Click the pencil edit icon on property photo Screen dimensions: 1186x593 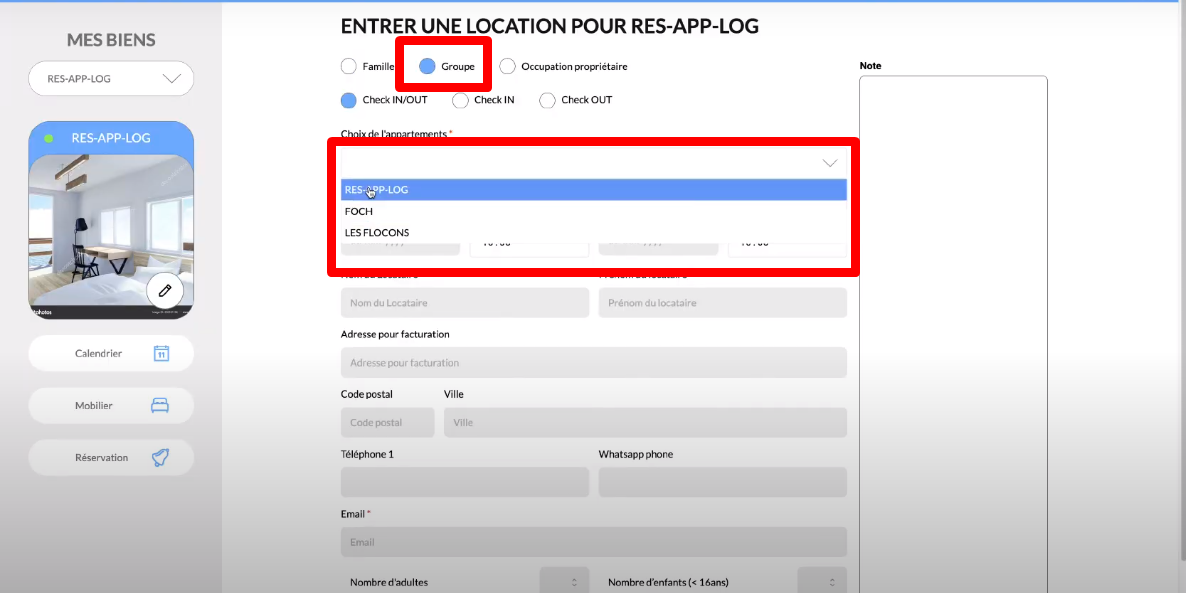point(165,290)
